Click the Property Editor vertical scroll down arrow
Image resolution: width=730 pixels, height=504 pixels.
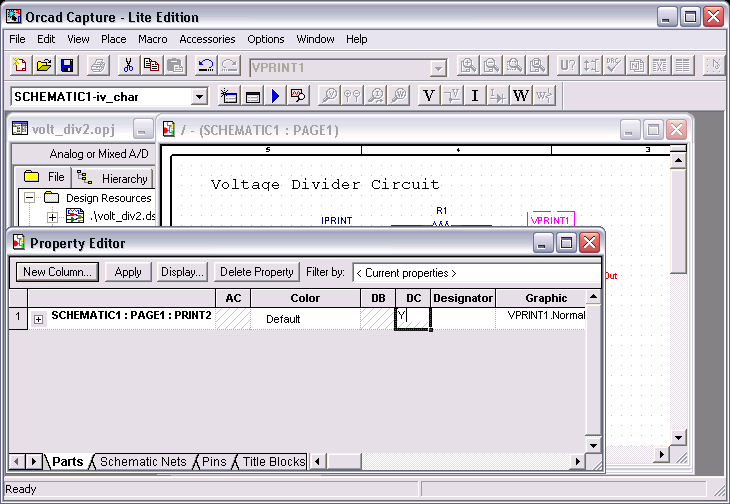593,445
